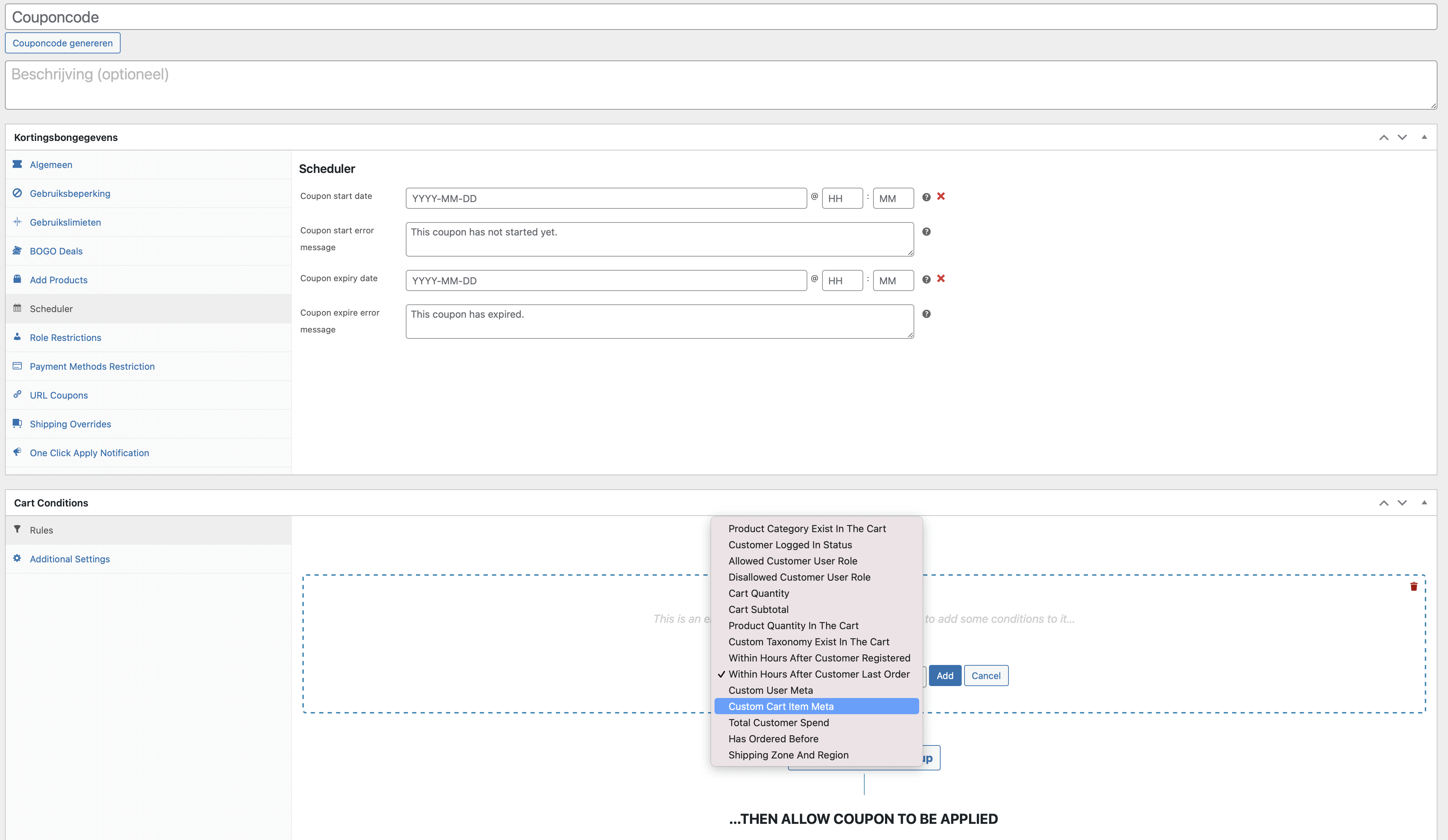Open Additional Settings in Cart Conditions
The image size is (1448, 840).
[x=70, y=559]
